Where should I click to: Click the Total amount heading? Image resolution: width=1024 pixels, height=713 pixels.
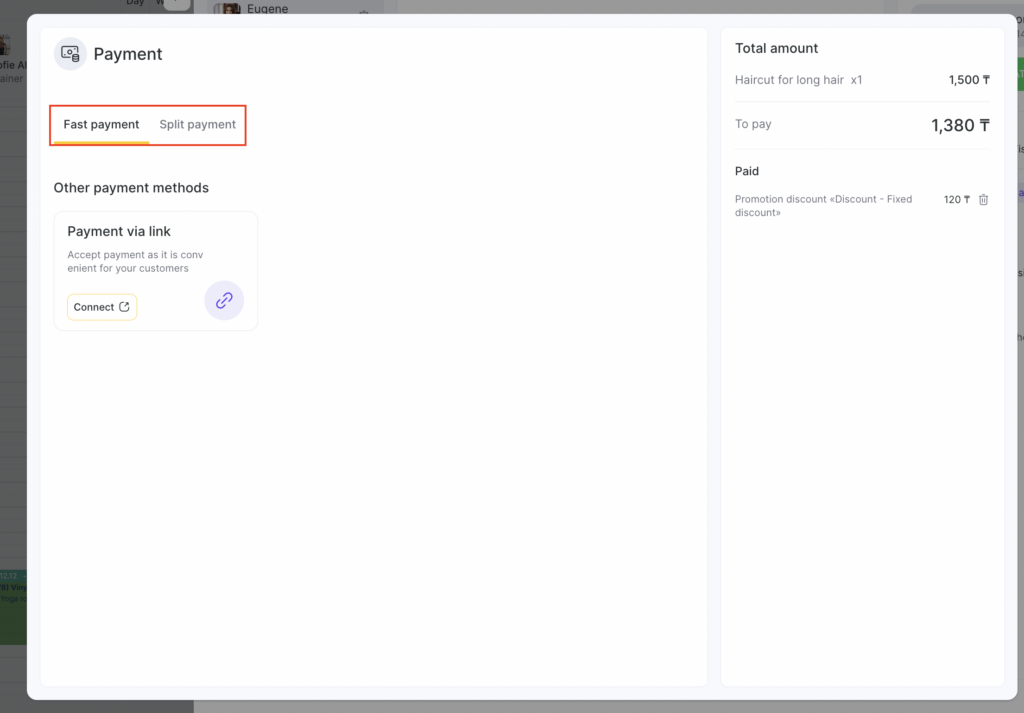point(776,48)
